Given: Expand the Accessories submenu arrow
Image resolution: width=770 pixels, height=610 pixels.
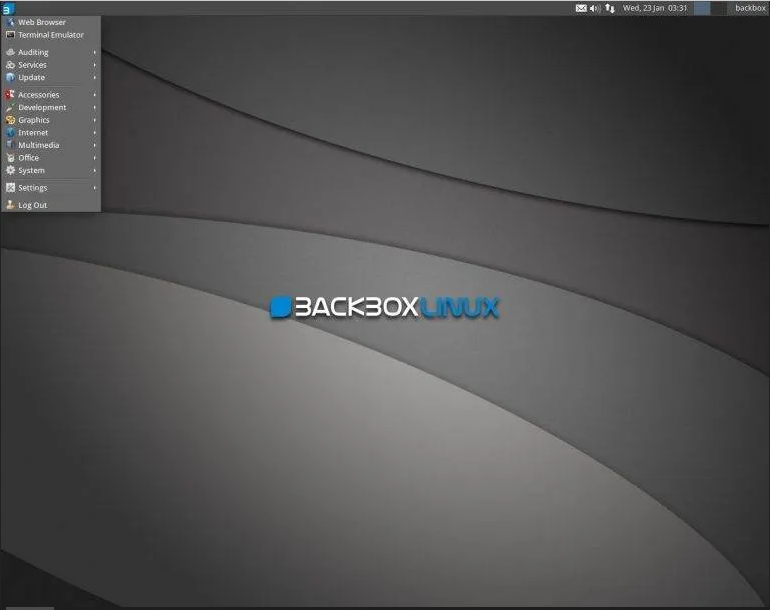Looking at the screenshot, I should 94,95.
